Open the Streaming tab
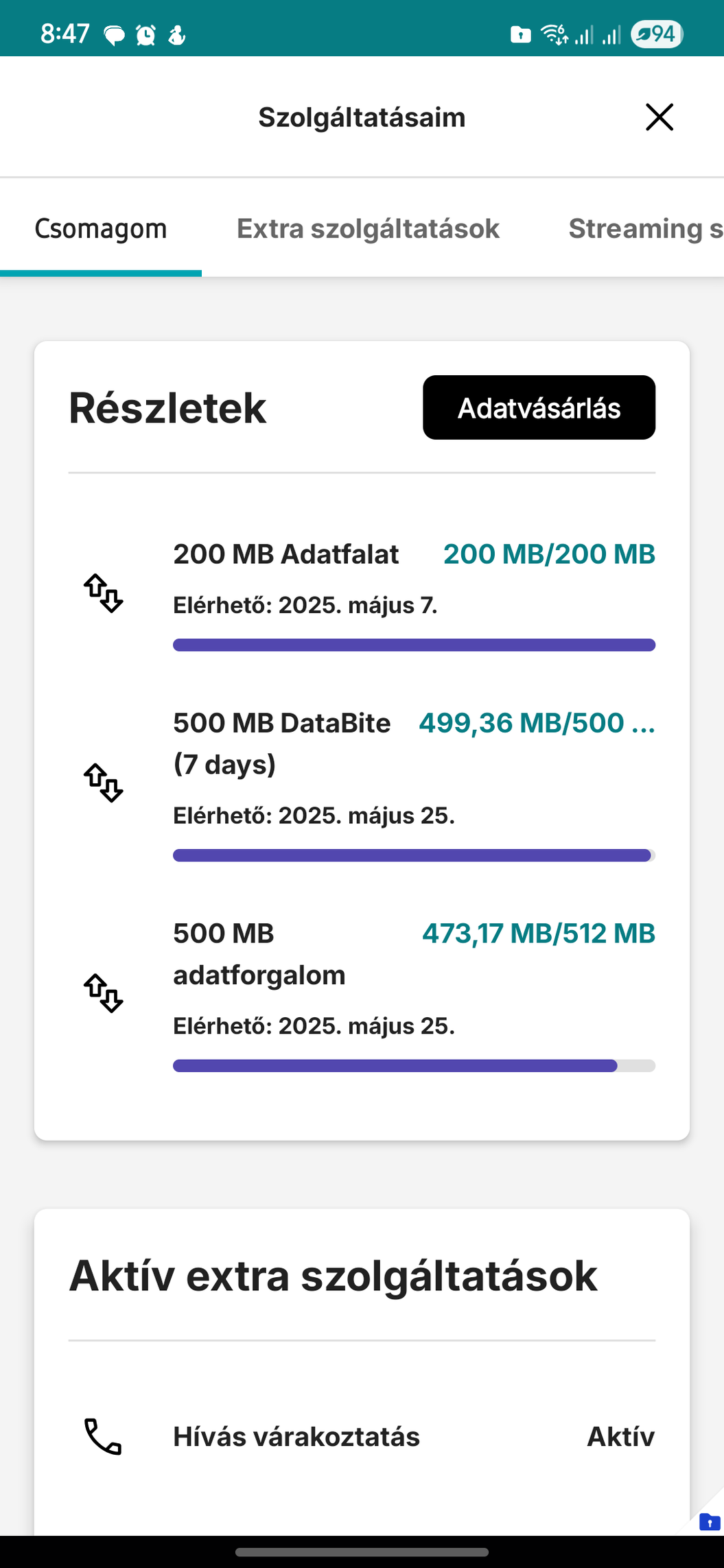The width and height of the screenshot is (724, 1568). tap(644, 228)
